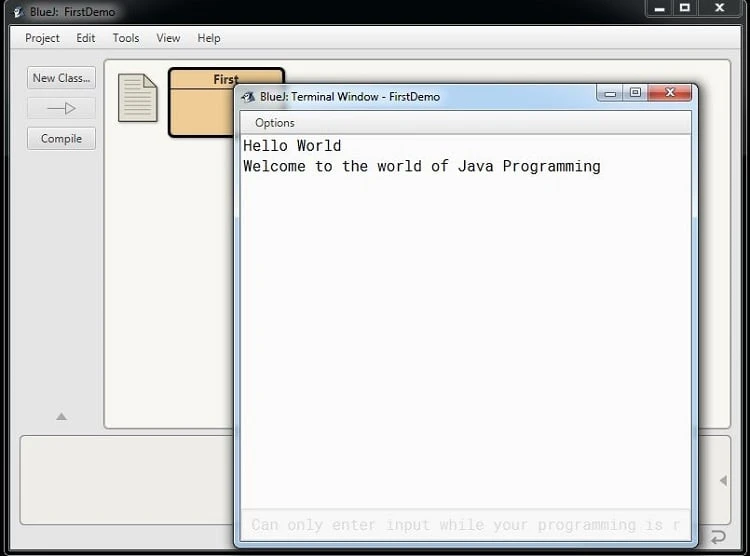The width and height of the screenshot is (750, 556).
Task: Click the New Class... button
Action: tap(61, 78)
